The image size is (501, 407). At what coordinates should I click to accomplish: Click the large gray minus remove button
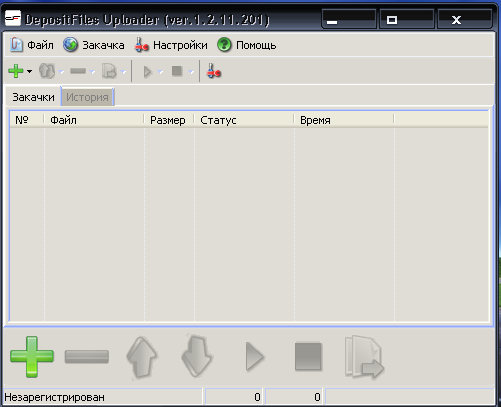87,357
